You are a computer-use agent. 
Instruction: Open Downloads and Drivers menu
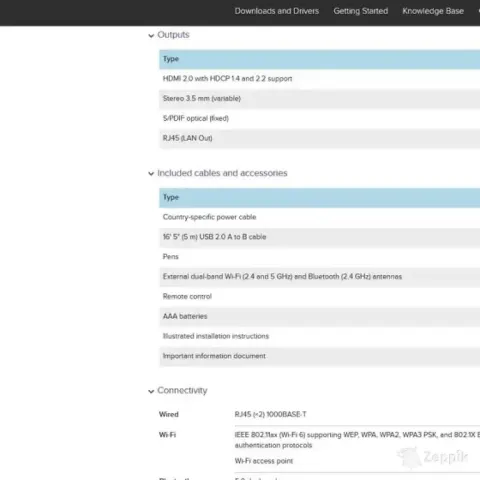point(277,11)
